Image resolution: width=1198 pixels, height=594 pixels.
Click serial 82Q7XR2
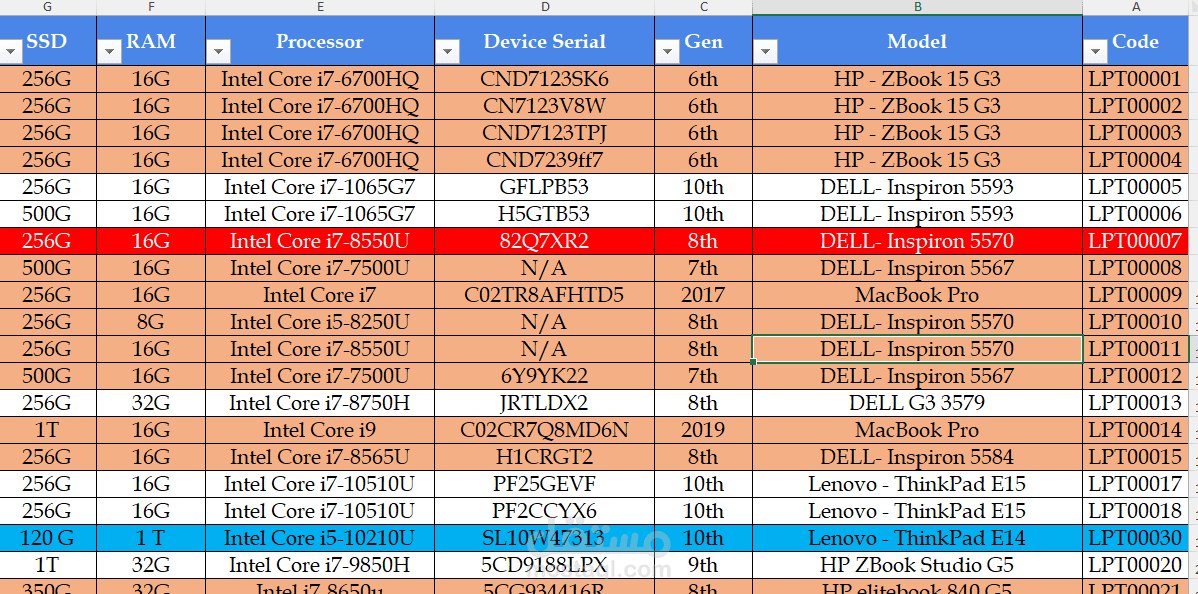(x=545, y=242)
